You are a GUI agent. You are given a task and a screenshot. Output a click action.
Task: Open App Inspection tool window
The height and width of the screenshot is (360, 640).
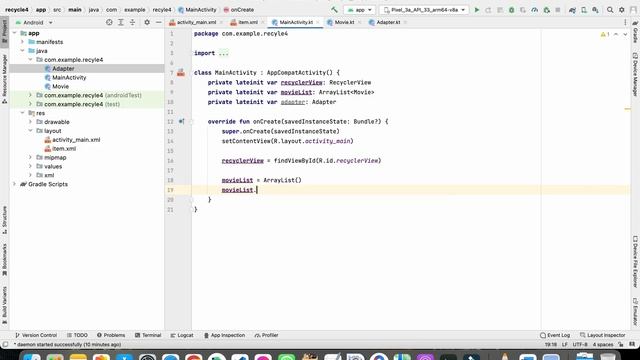(x=224, y=335)
